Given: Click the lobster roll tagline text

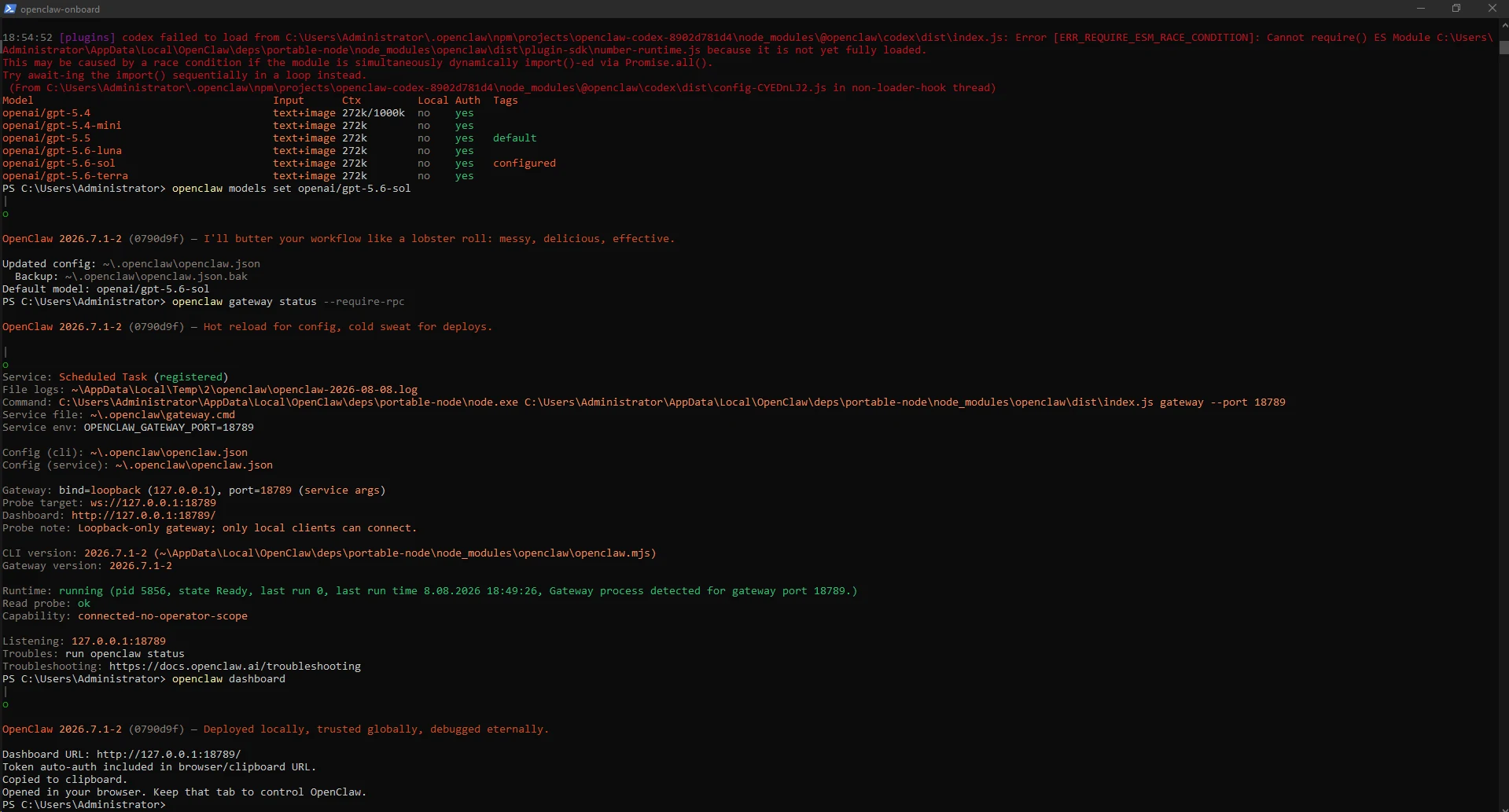Looking at the screenshot, I should [440, 239].
